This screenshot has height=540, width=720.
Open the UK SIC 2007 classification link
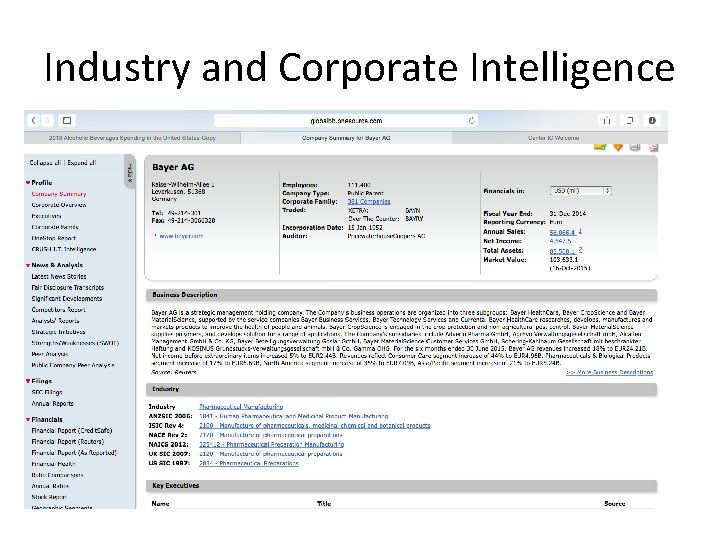pyautogui.click(x=270, y=454)
